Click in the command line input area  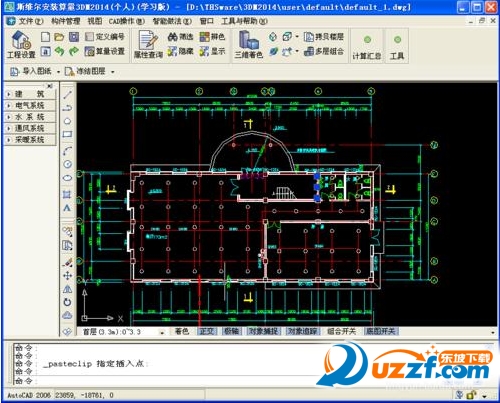167,380
